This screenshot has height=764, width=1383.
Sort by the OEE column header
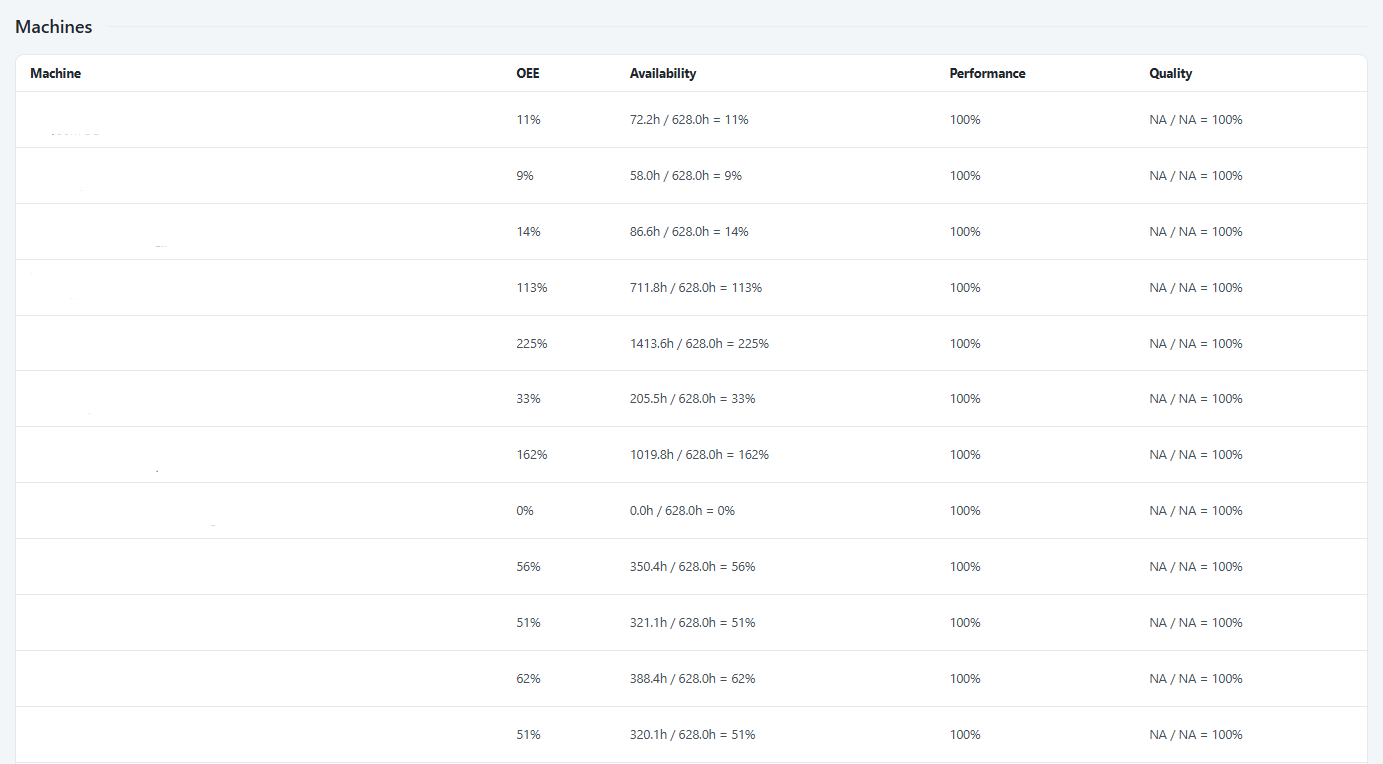528,74
